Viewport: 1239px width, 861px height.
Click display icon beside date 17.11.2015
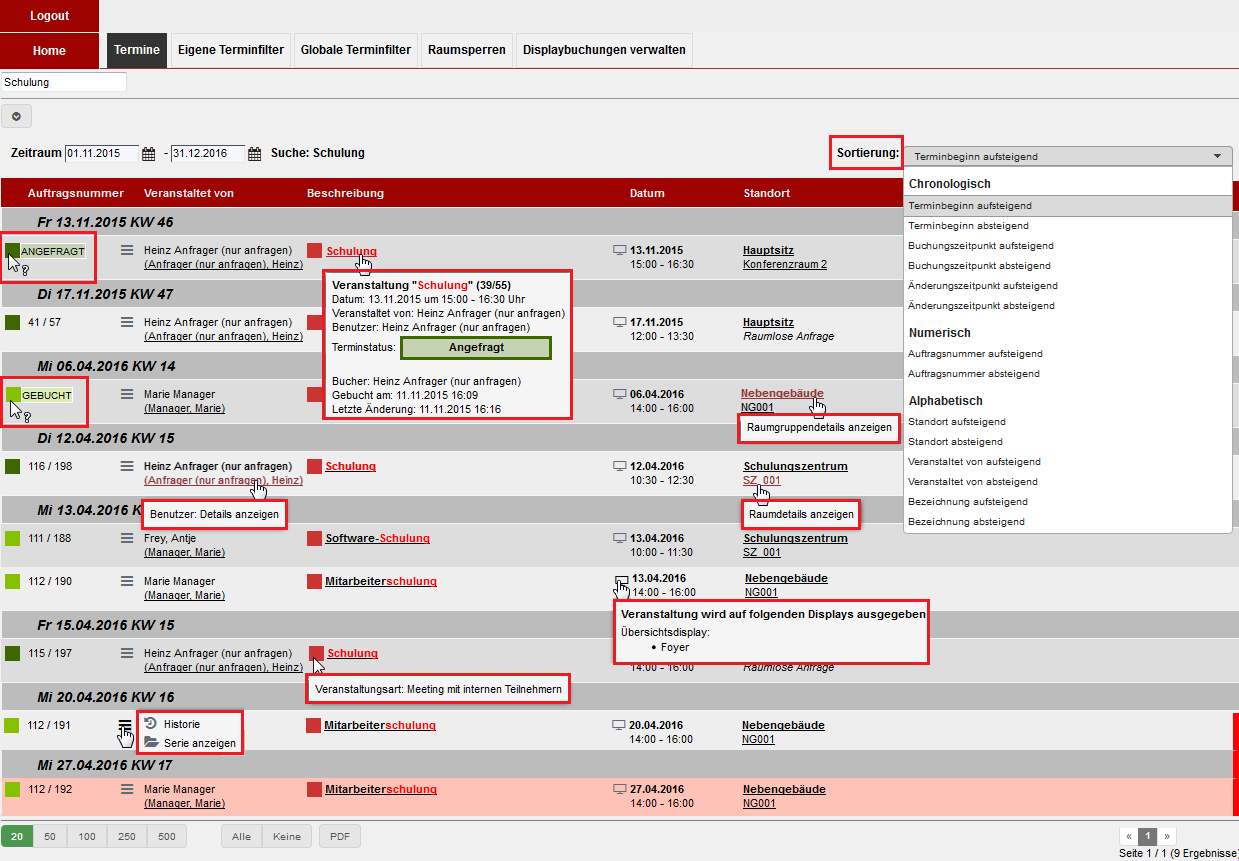(x=619, y=322)
